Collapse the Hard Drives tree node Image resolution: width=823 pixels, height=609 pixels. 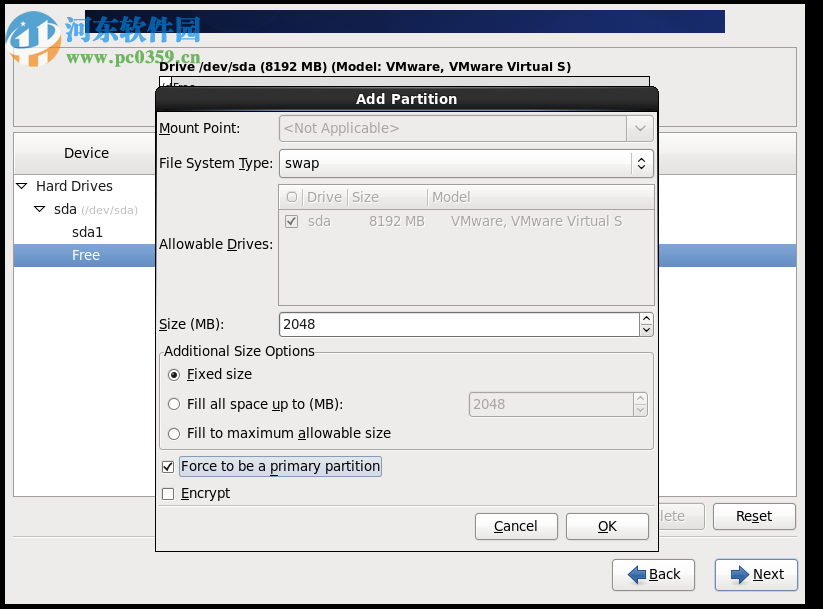coord(20,186)
